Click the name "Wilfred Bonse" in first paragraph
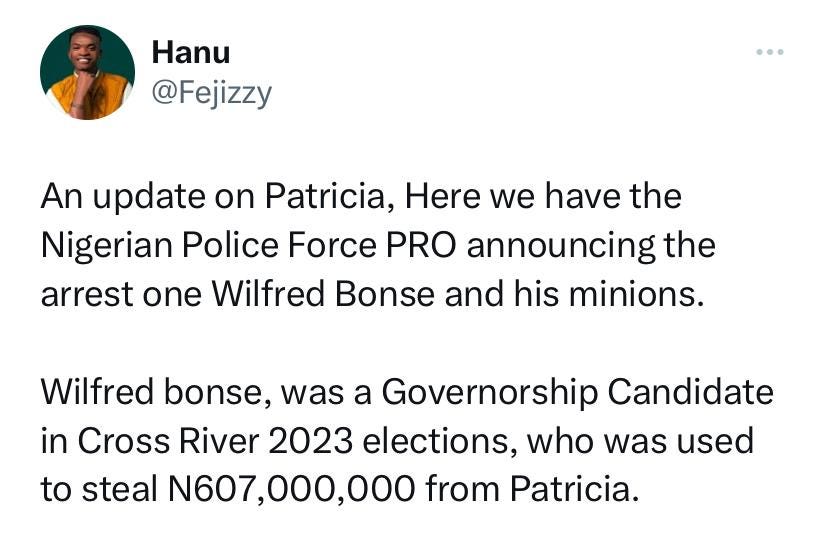Image resolution: width=828 pixels, height=558 pixels. [x=323, y=294]
